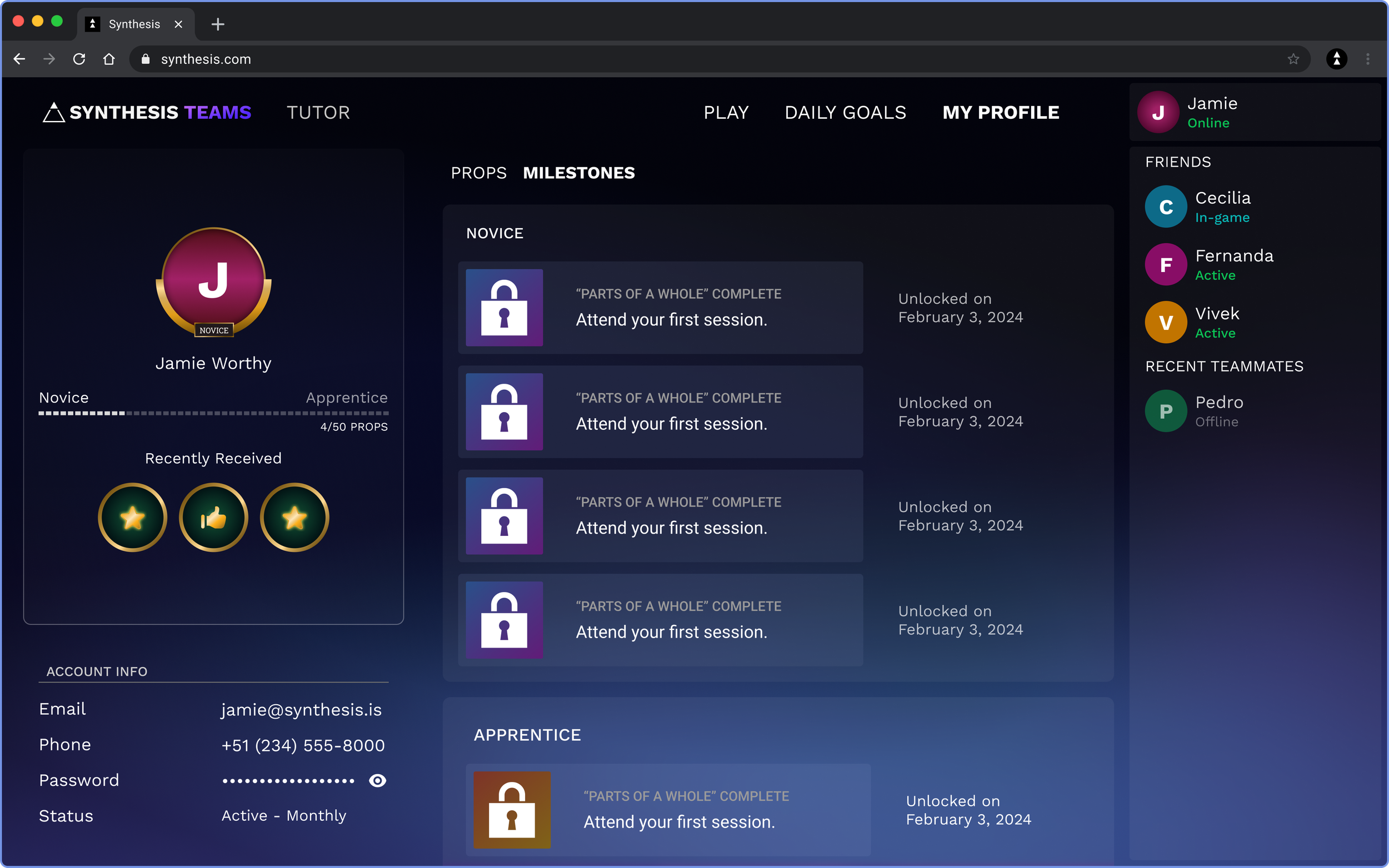
Task: Click the Novice to Apprentice progress bar
Action: point(213,413)
